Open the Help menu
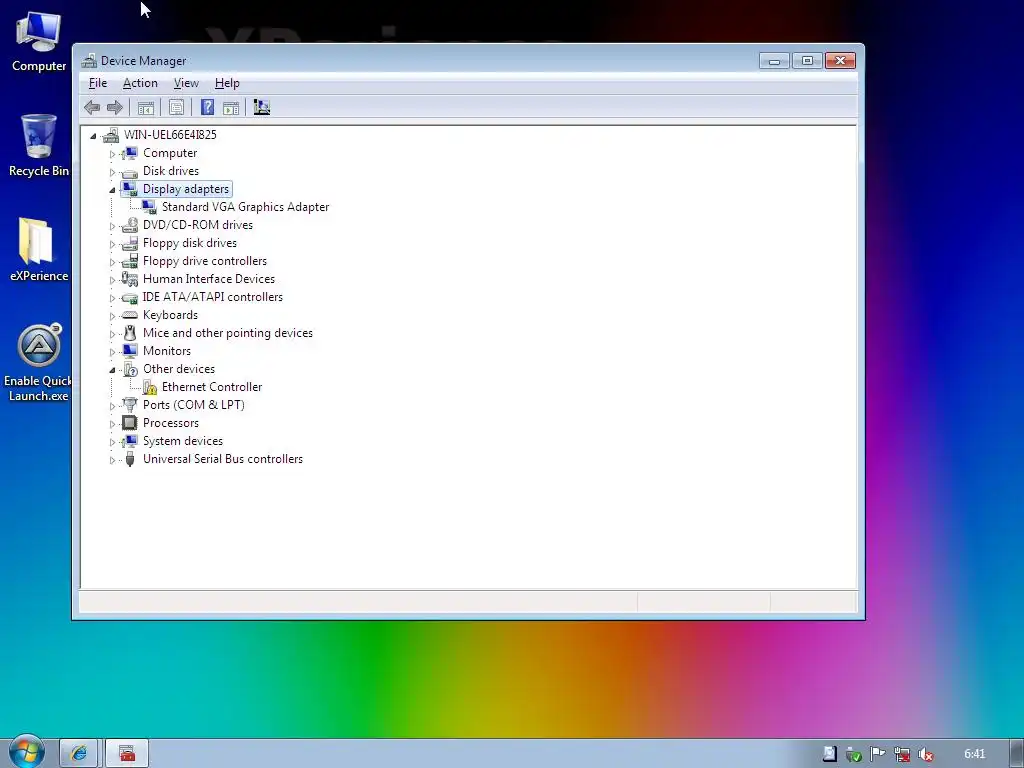The width and height of the screenshot is (1024, 768). tap(227, 83)
